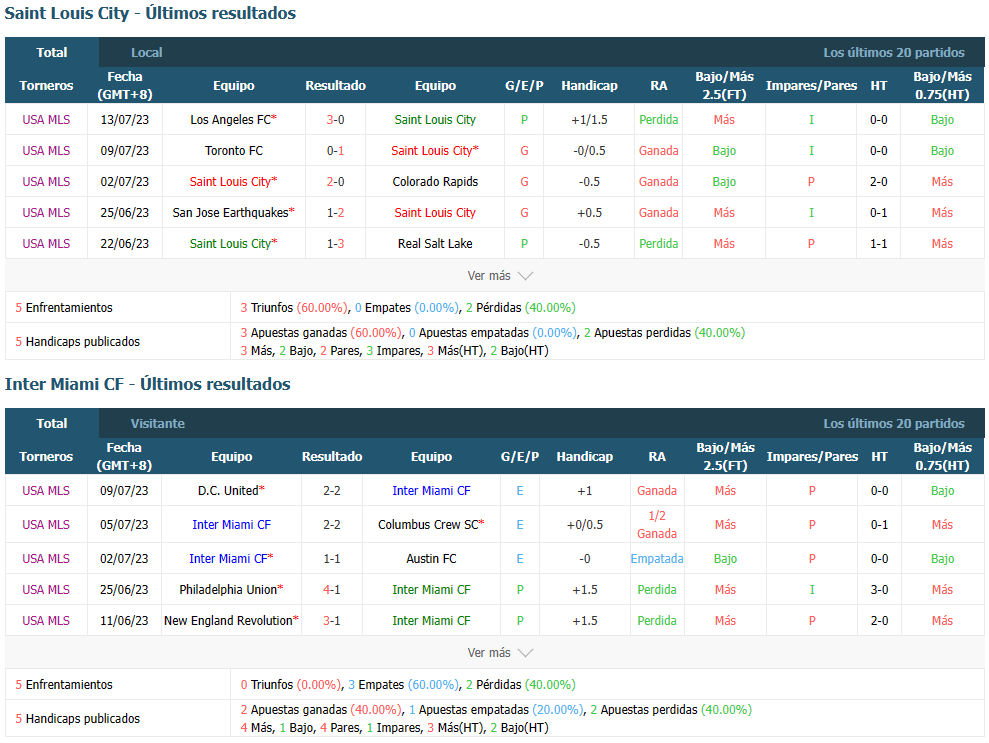This screenshot has width=989, height=743.
Task: Click '3 Apuestas ganadas (60.00%)' summary text
Action: pyautogui.click(x=321, y=332)
